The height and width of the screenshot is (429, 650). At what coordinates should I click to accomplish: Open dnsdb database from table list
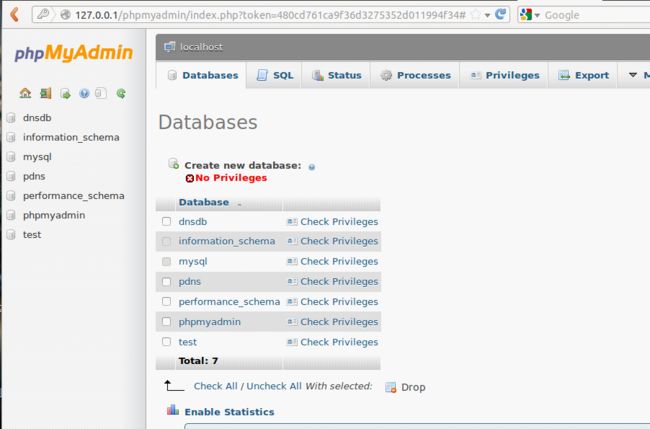coord(193,222)
